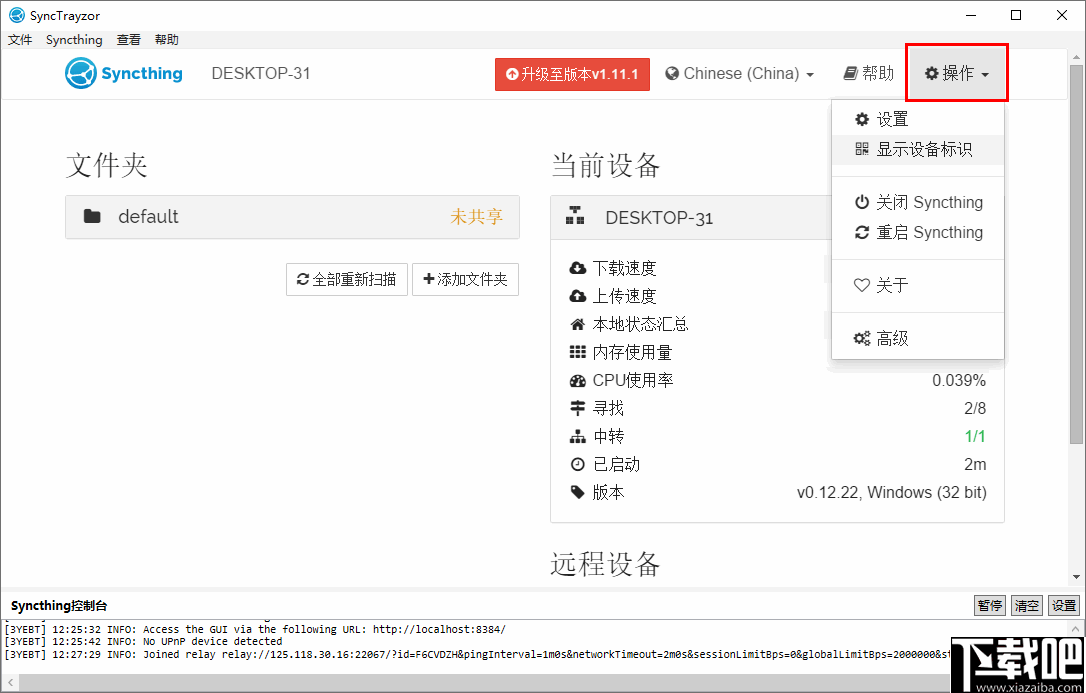Image resolution: width=1086 pixels, height=693 pixels.
Task: Expand the default folder entry
Action: [292, 217]
